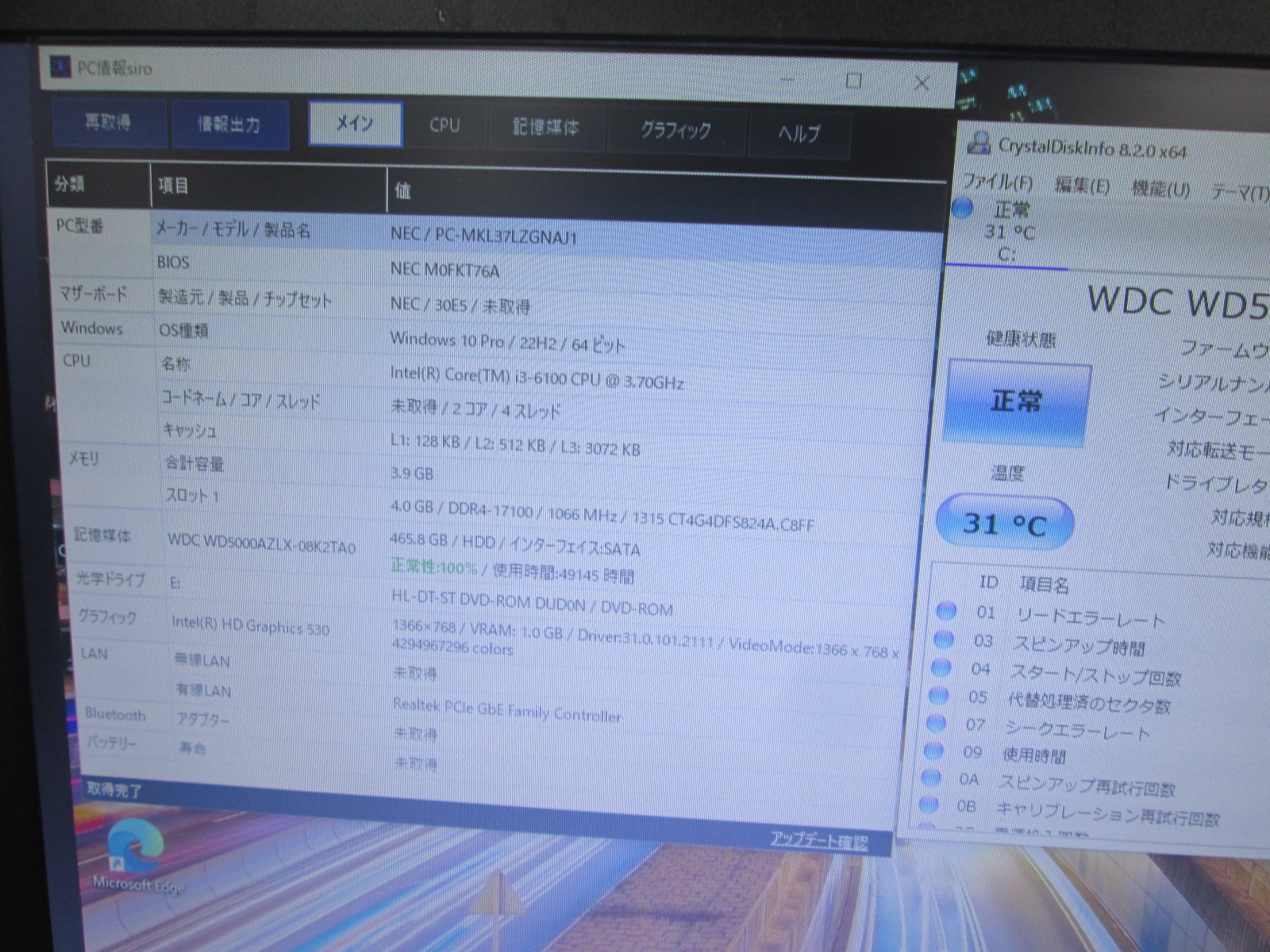This screenshot has height=952, width=1270.
Task: Select the Intel(R) HD Graphics 530 label
Action: [250, 625]
